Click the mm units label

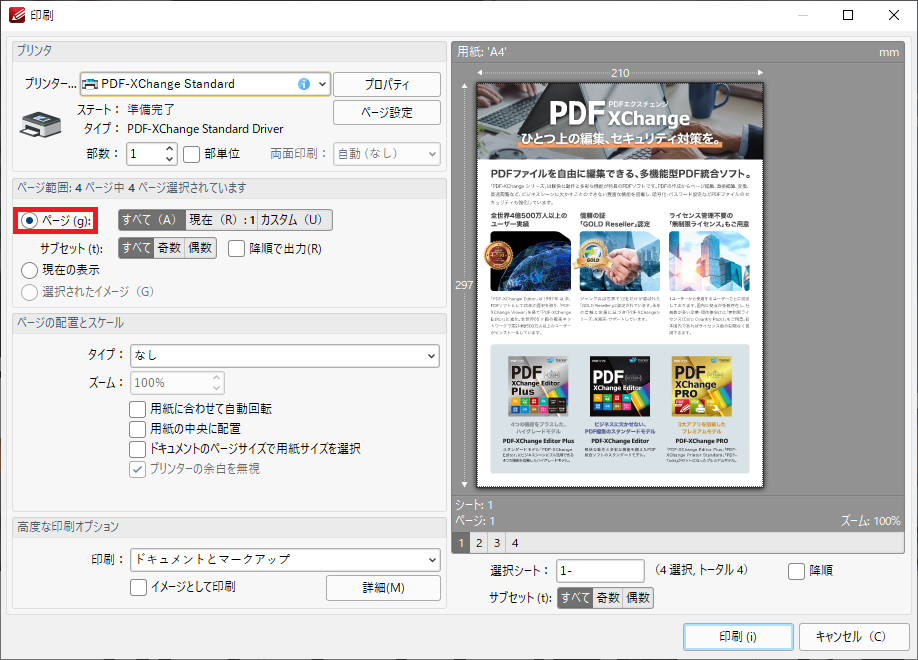[889, 52]
